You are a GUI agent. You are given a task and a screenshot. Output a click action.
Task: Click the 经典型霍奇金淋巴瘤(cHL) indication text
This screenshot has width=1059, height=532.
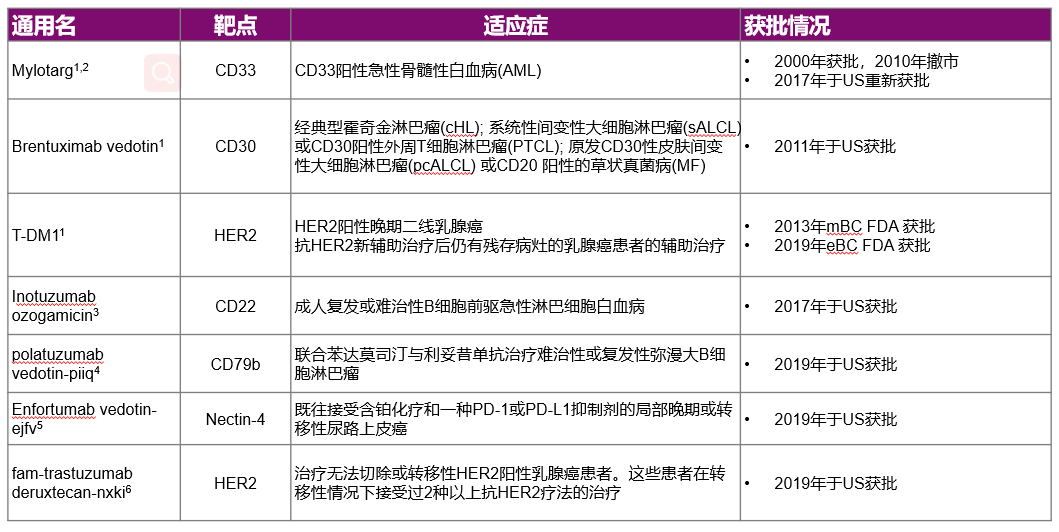517,147
